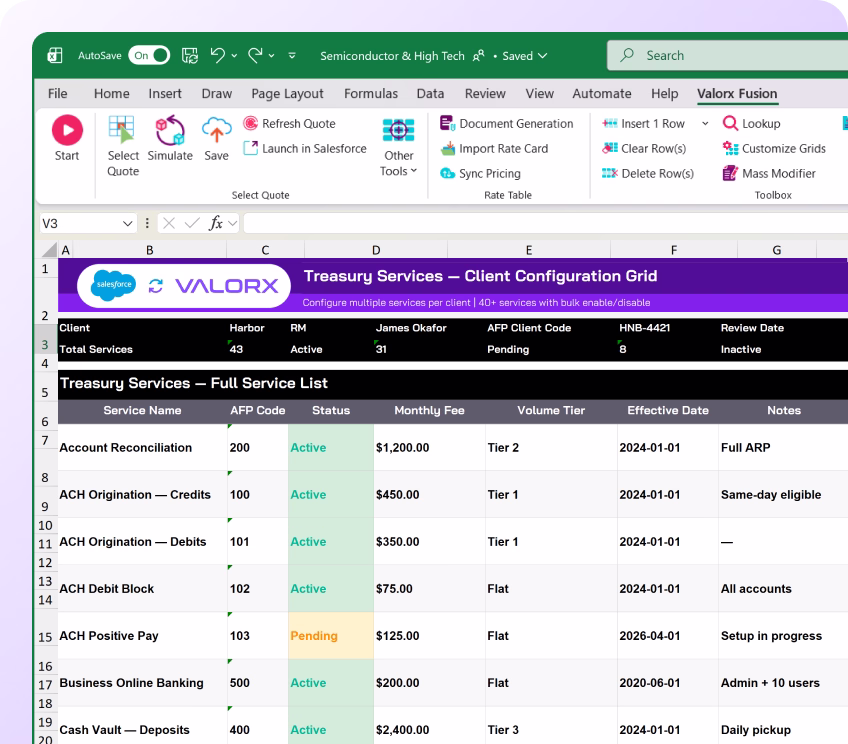Select column E header
The height and width of the screenshot is (744, 848).
[529, 250]
